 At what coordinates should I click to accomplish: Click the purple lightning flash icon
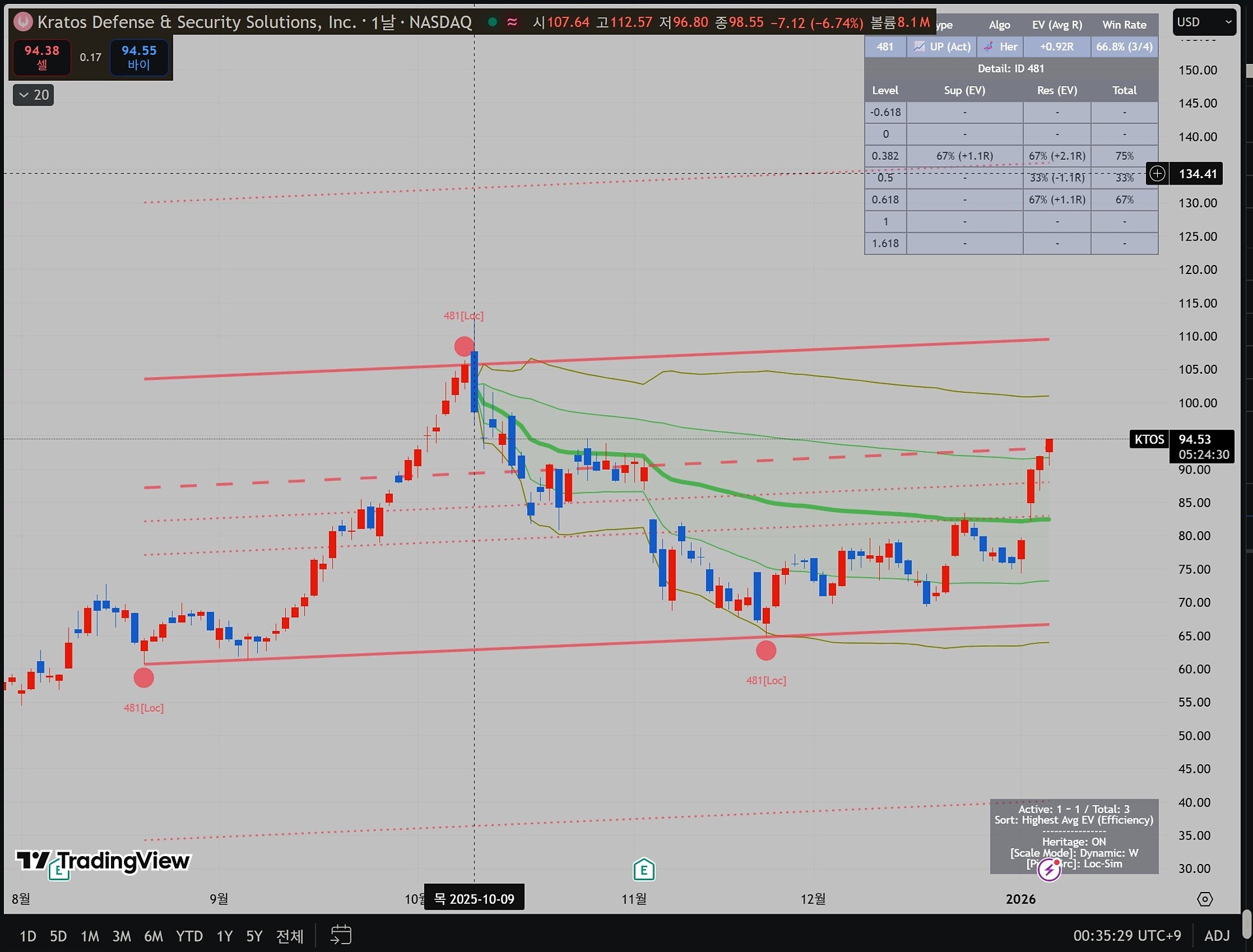[x=1049, y=869]
